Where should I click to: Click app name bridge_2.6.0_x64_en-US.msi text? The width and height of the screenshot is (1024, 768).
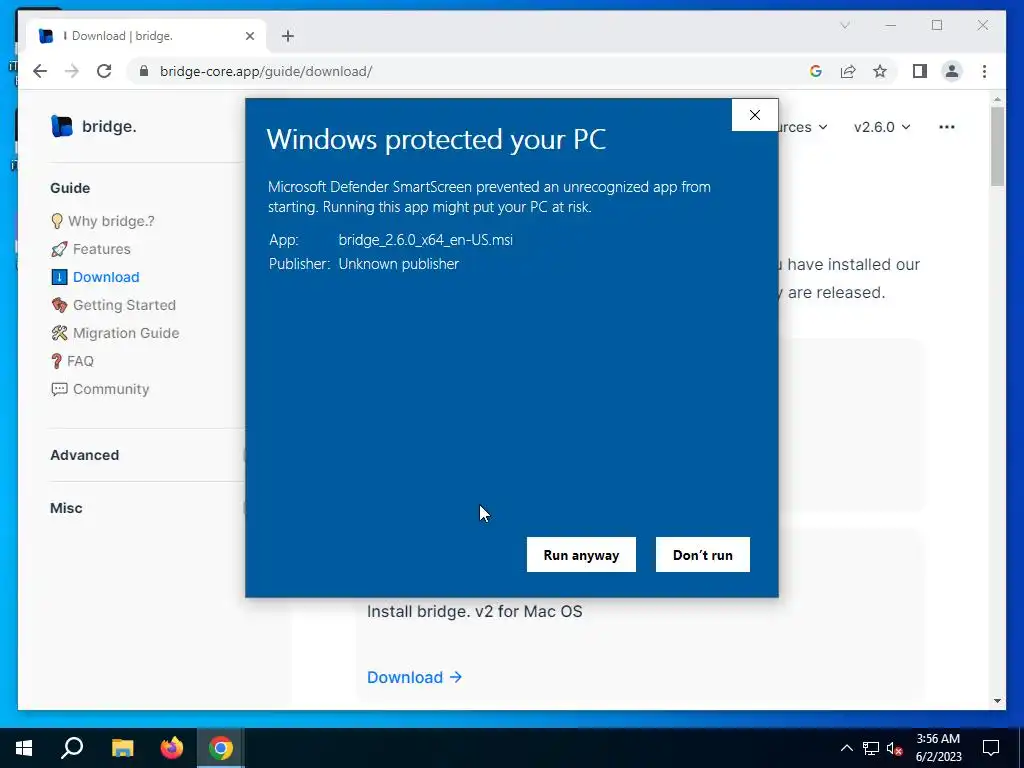click(425, 240)
